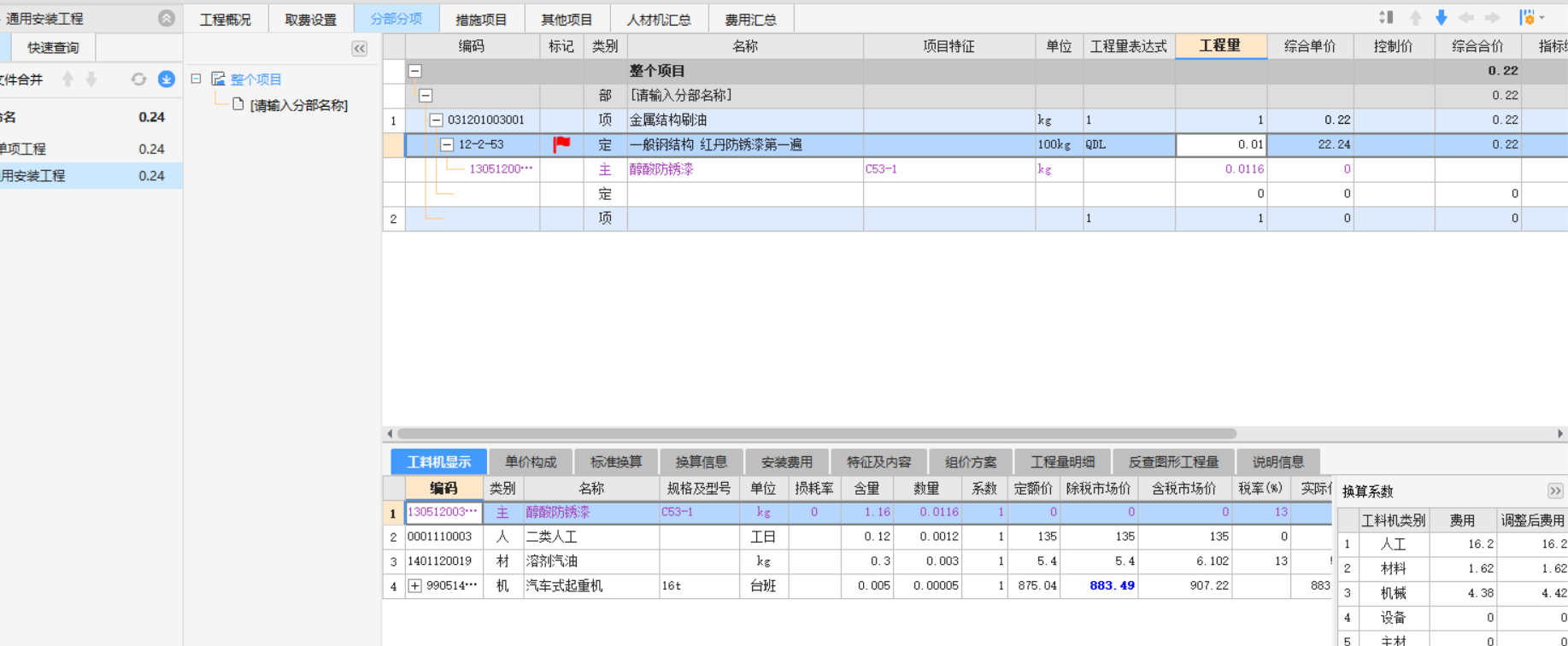
Task: Click the grey left arrow in top-right toolbar
Action: coord(1467,18)
